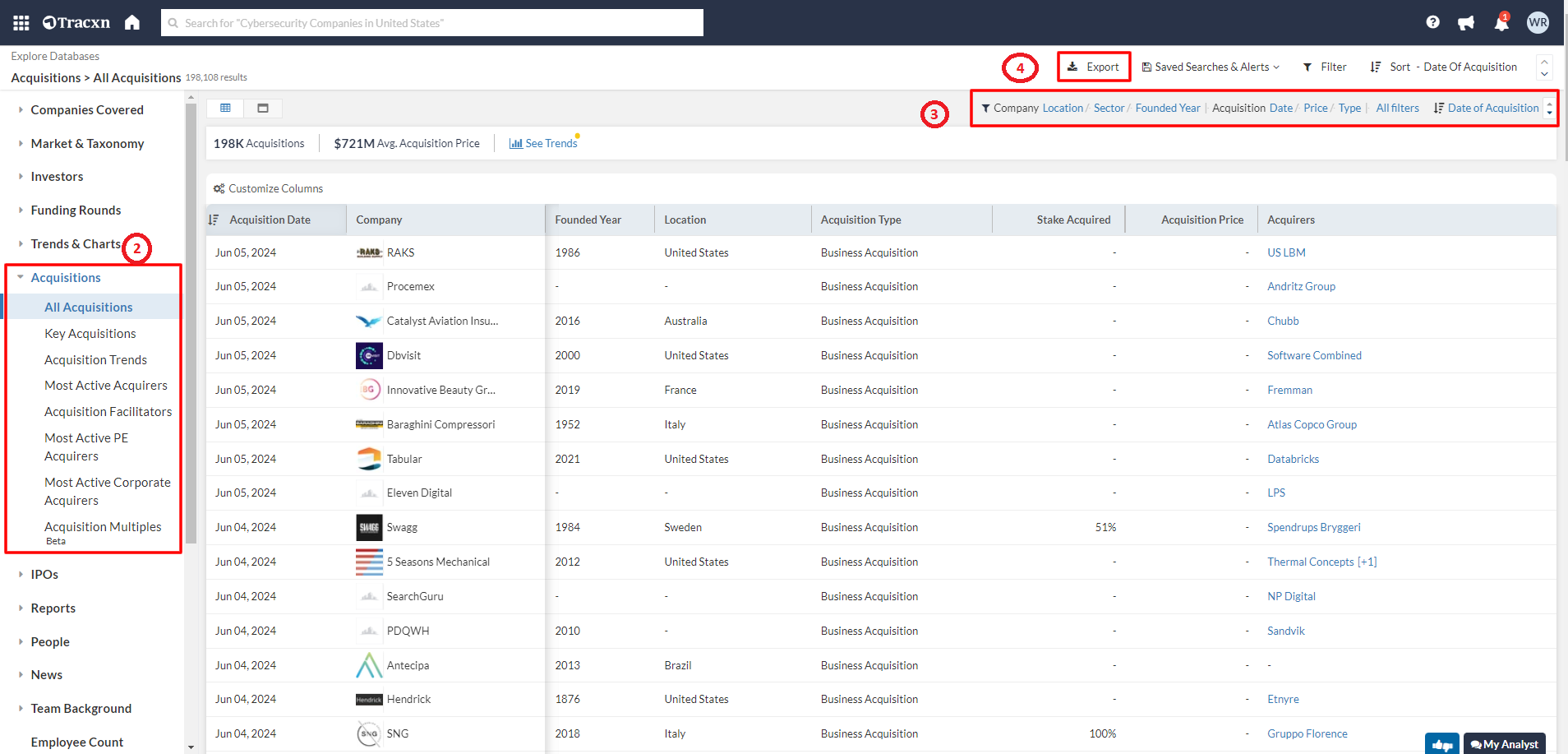This screenshot has width=1568, height=754.
Task: Click Date of Acquisition sort link
Action: pos(1486,108)
